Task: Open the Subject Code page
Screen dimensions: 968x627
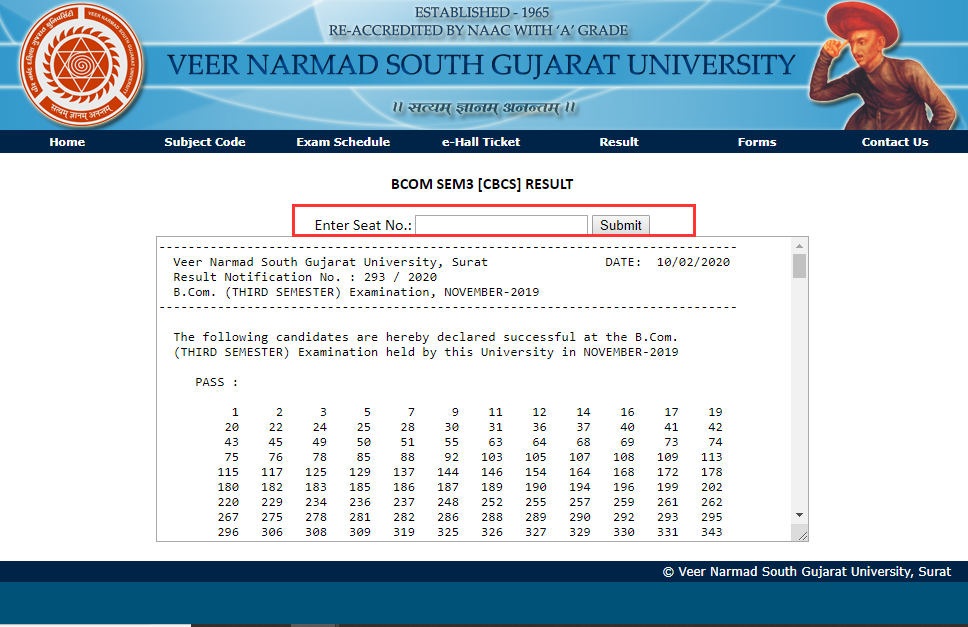Action: pos(204,141)
